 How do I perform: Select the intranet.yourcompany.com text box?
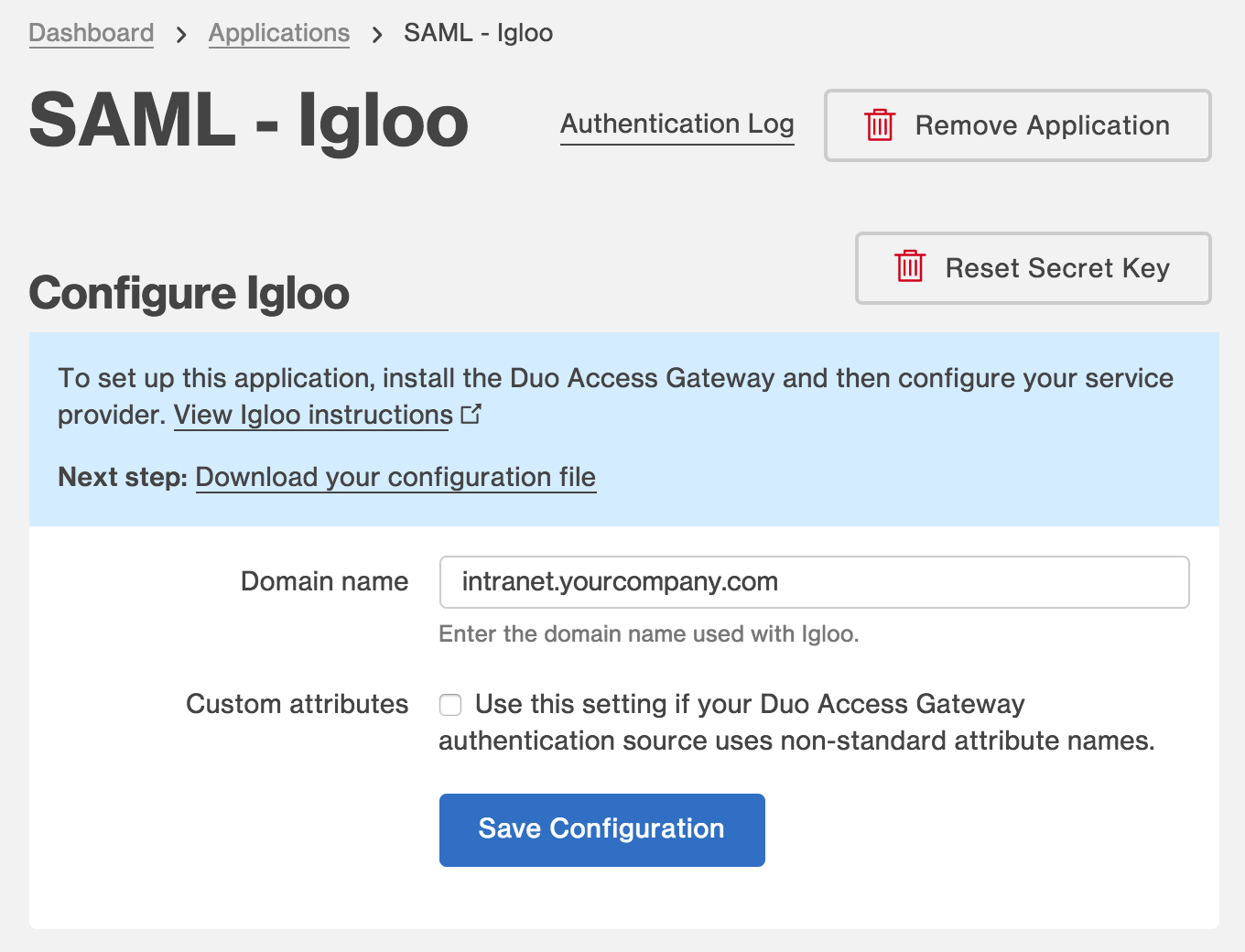click(813, 581)
